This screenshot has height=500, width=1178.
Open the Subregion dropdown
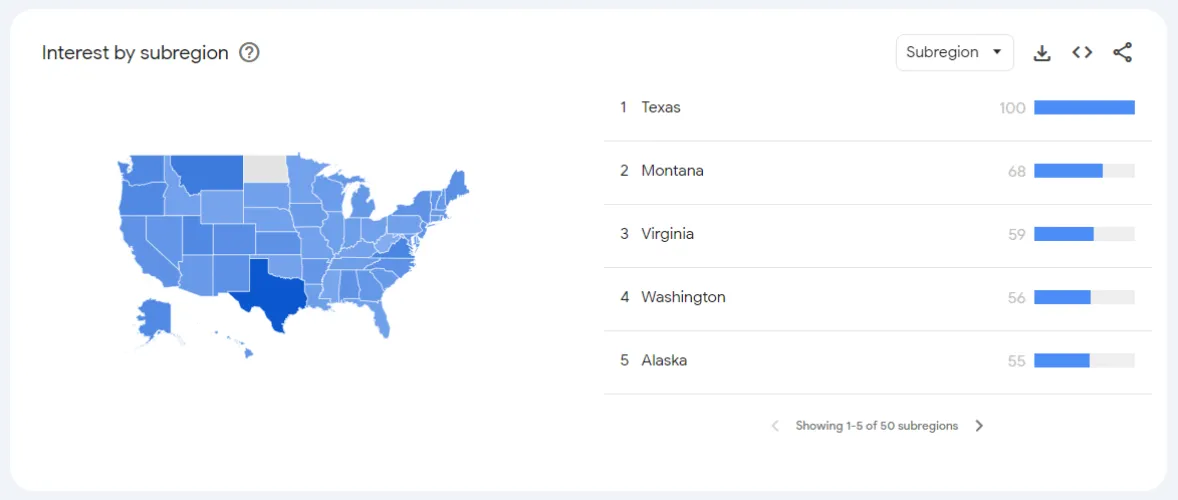click(954, 53)
